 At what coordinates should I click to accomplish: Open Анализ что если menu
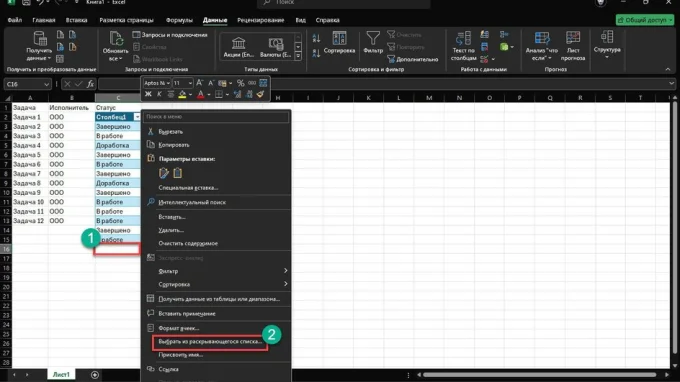[541, 46]
